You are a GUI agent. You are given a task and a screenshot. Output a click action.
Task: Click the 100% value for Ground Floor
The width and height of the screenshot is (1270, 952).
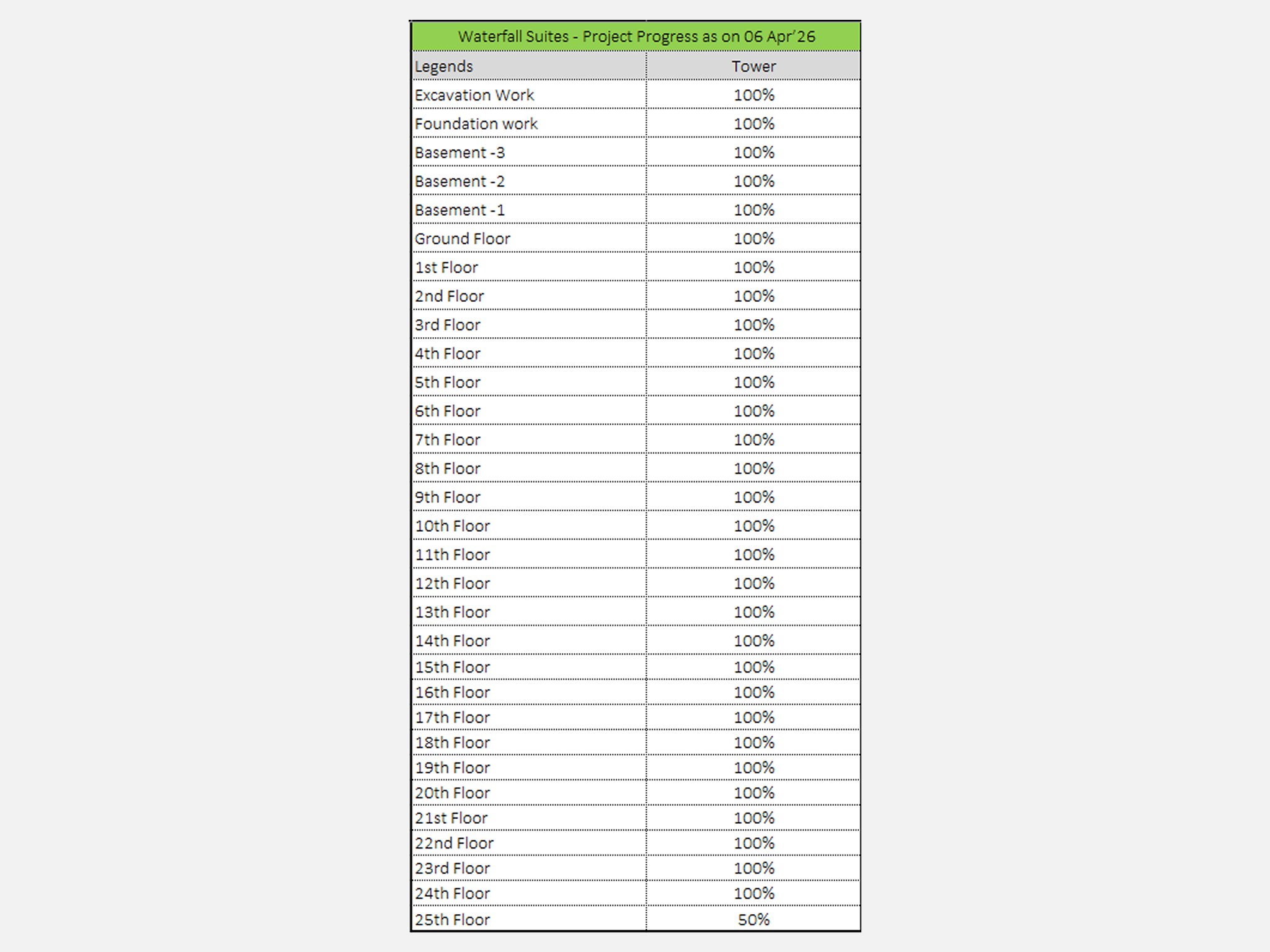pos(753,239)
